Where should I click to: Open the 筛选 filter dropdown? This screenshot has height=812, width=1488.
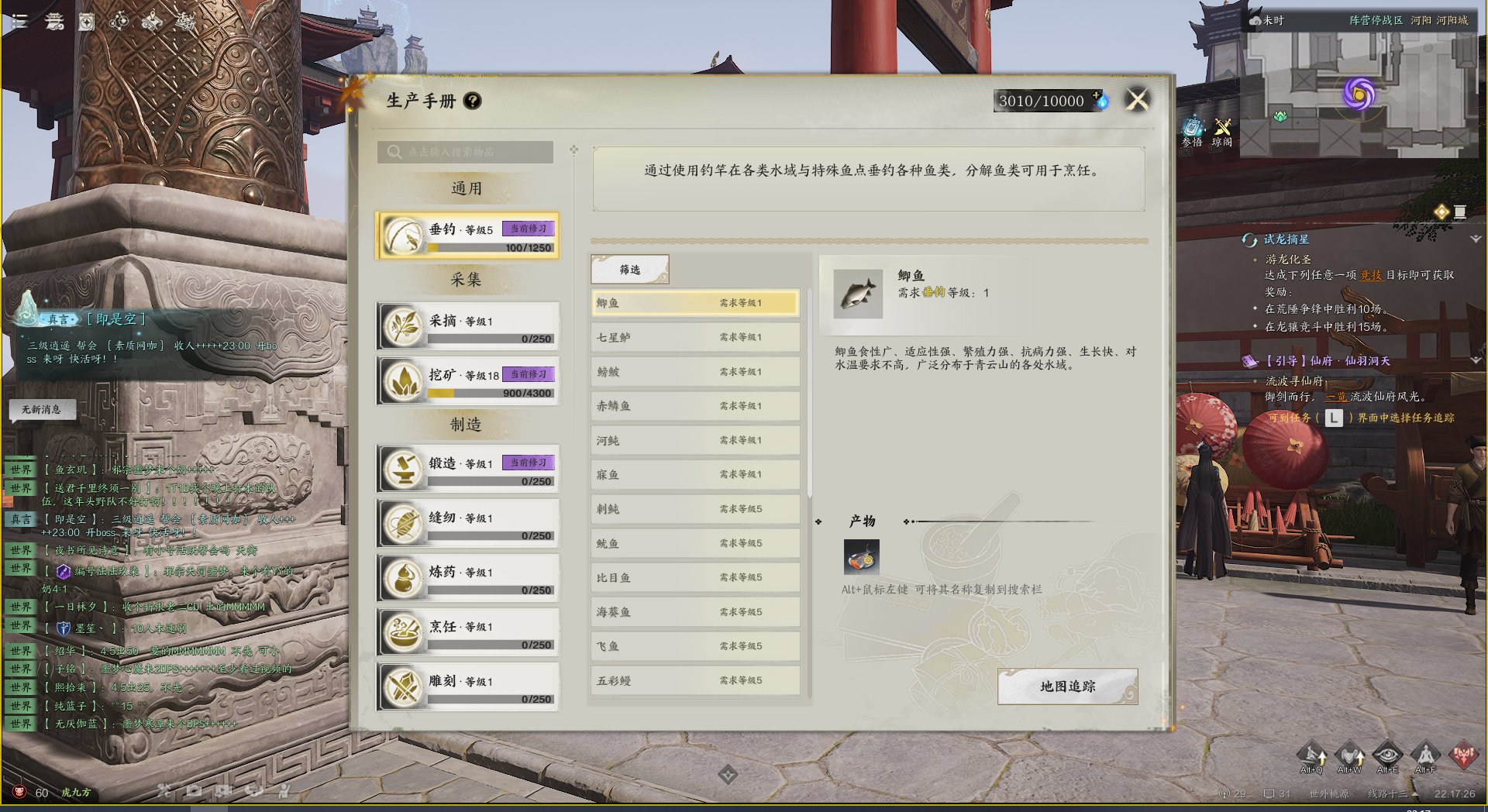(630, 270)
